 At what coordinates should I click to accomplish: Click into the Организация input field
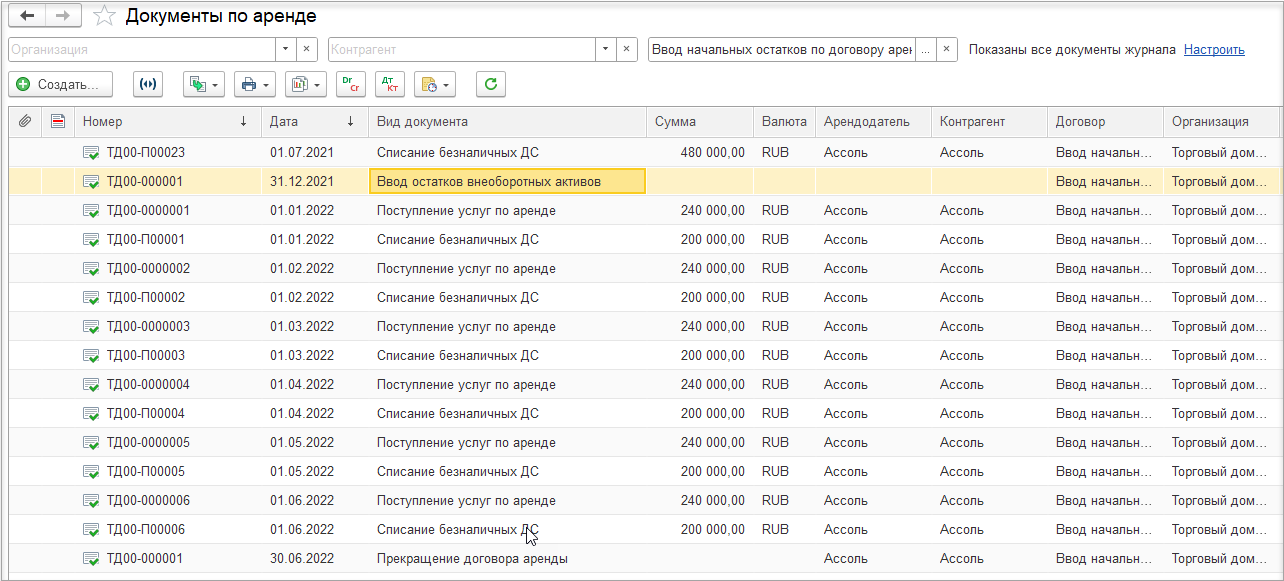point(142,49)
